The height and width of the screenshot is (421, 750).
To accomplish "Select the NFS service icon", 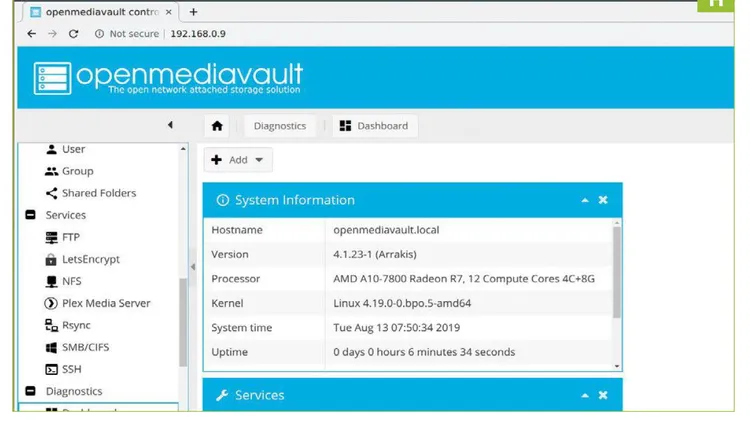I will (51, 281).
